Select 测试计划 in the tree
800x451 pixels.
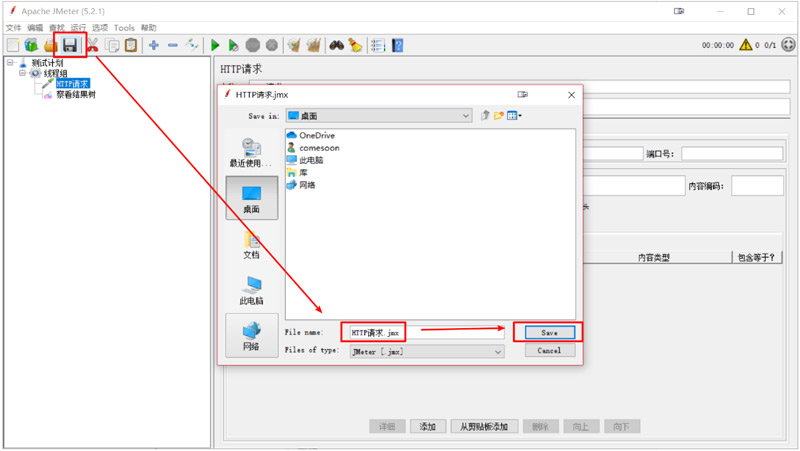[47, 63]
